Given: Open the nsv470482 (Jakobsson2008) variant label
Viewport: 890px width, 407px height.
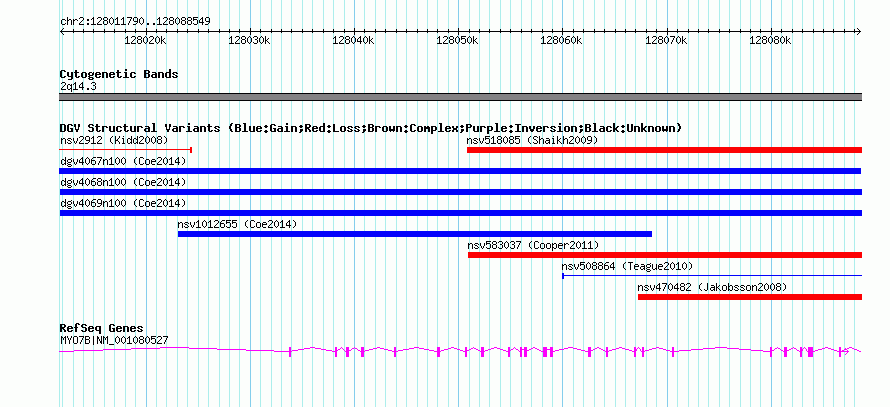Looking at the screenshot, I should click(712, 287).
